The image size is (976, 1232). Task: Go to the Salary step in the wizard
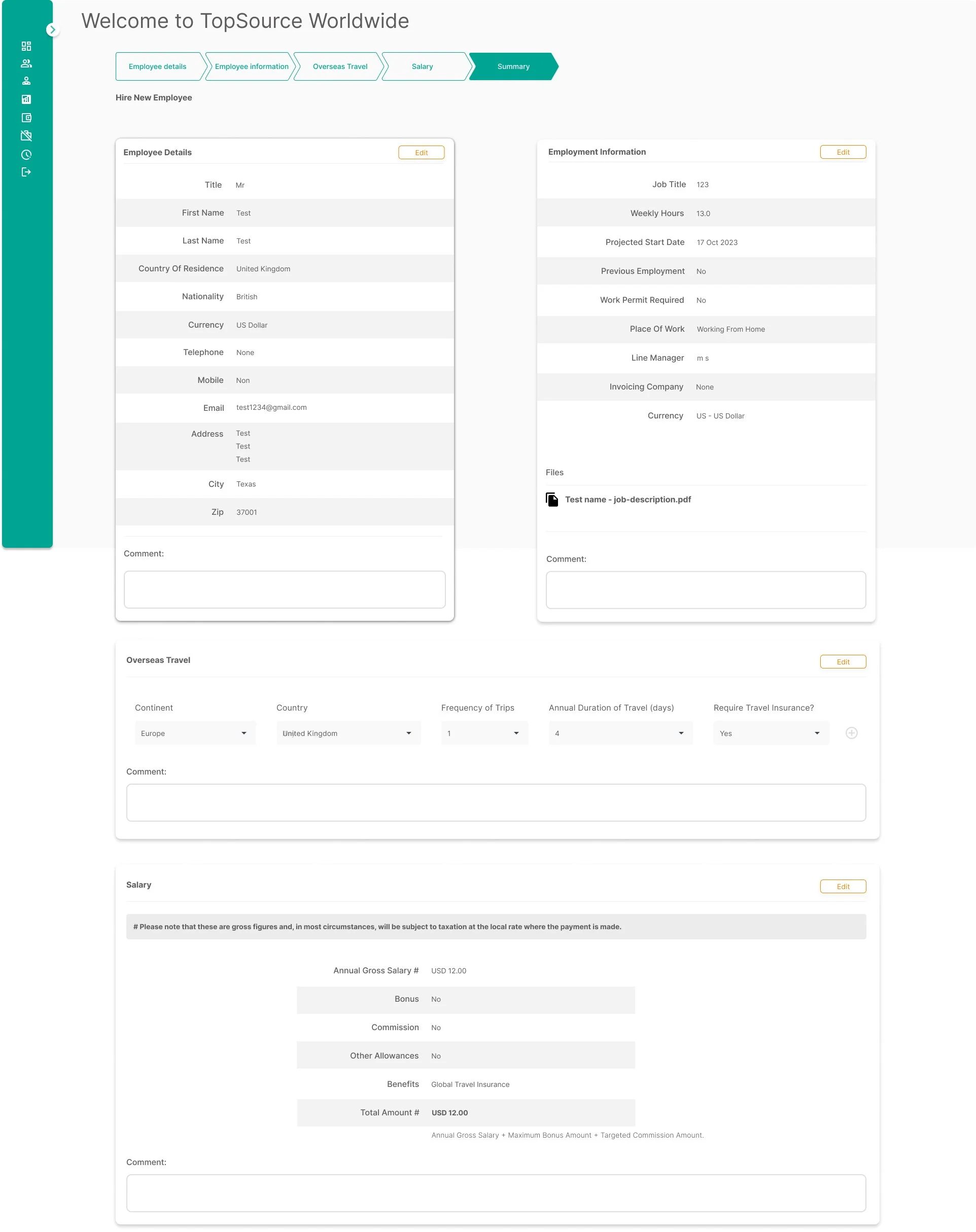pos(422,66)
